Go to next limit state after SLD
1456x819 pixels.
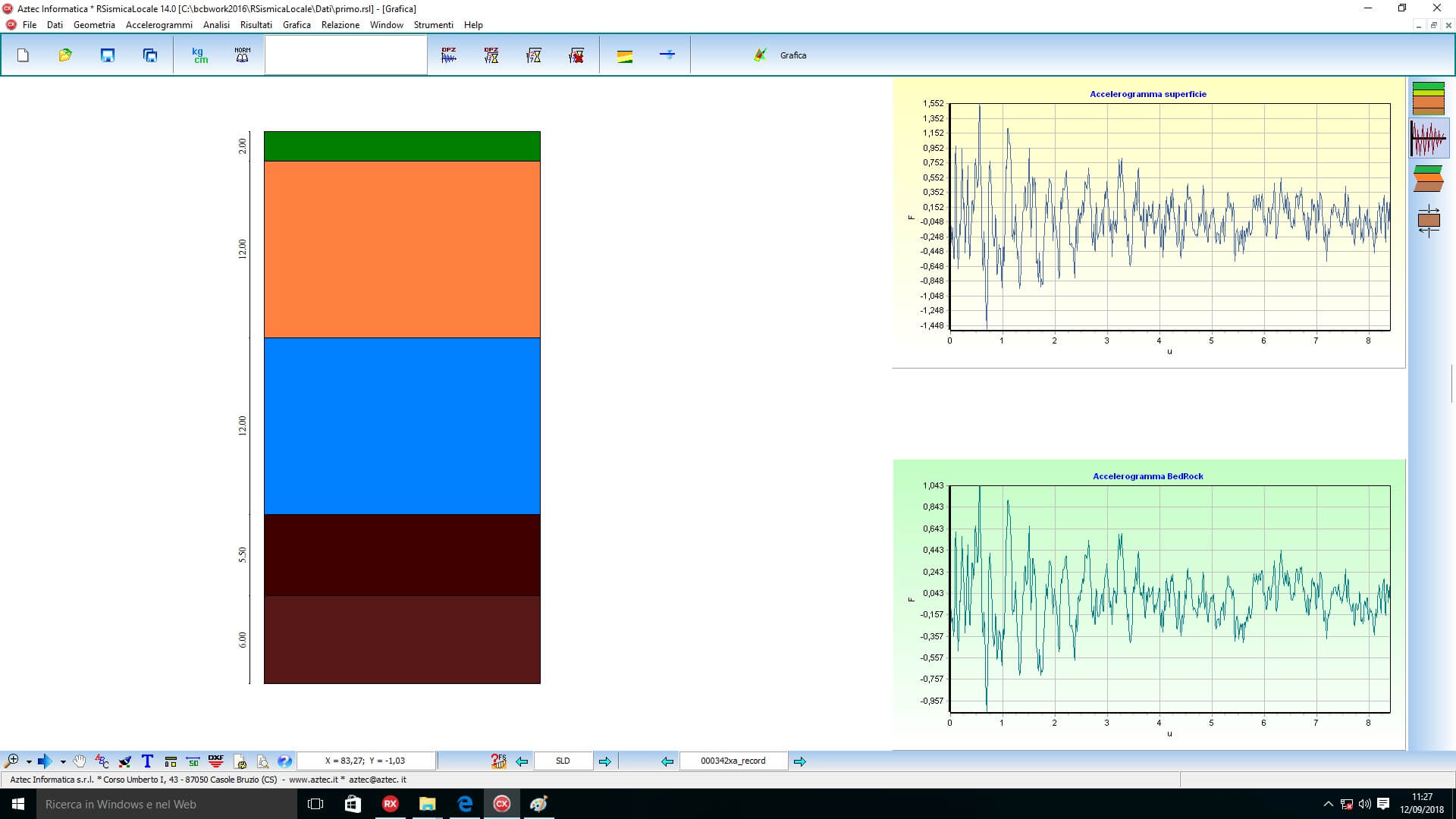pos(604,761)
